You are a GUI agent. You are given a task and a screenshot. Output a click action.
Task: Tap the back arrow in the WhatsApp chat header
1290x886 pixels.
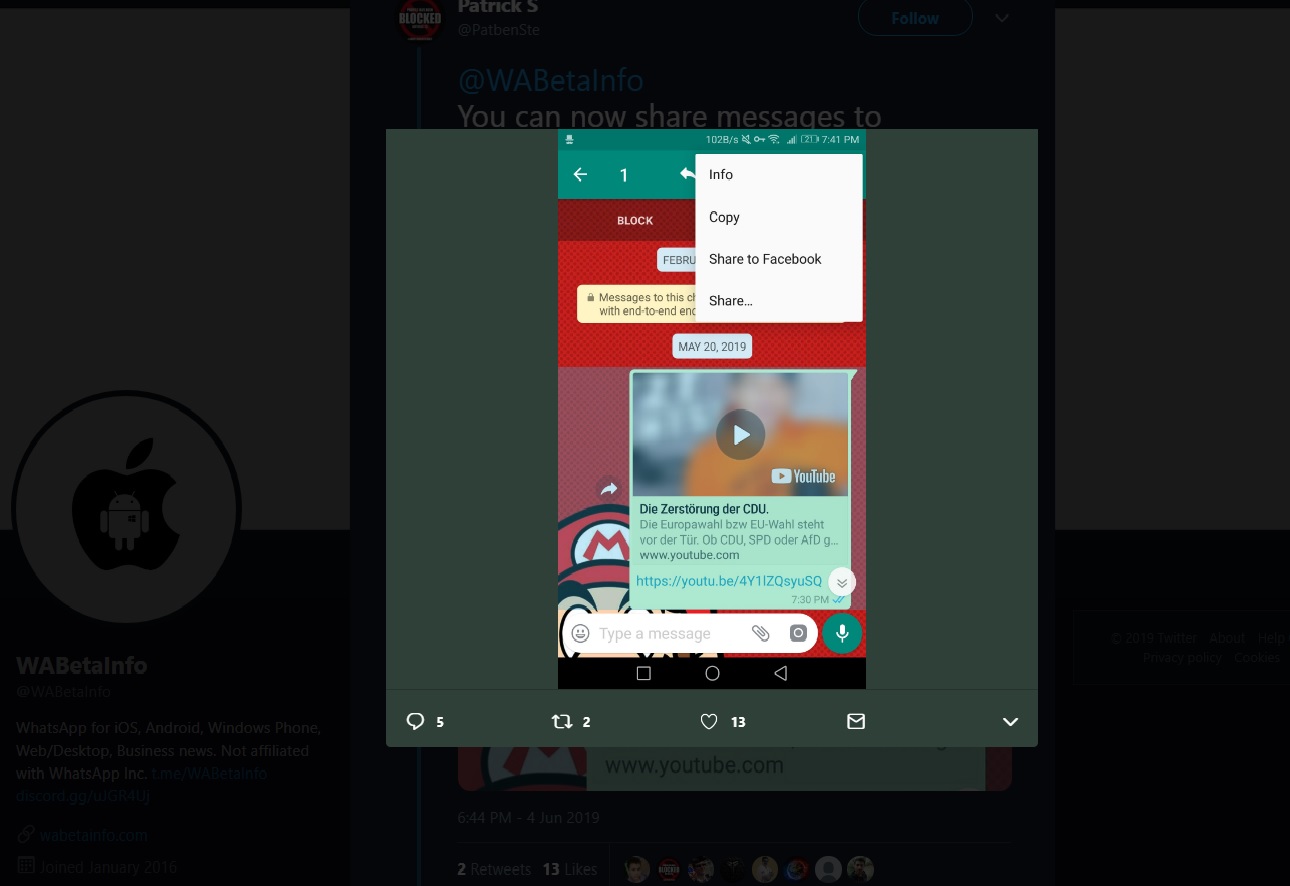point(580,174)
